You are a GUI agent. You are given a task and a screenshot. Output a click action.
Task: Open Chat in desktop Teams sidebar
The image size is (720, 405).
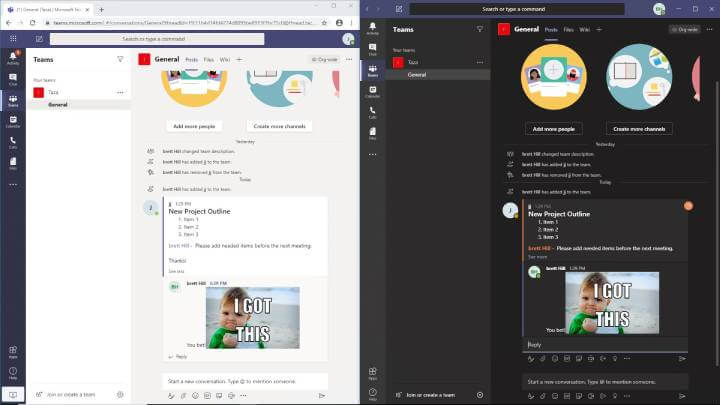372,50
